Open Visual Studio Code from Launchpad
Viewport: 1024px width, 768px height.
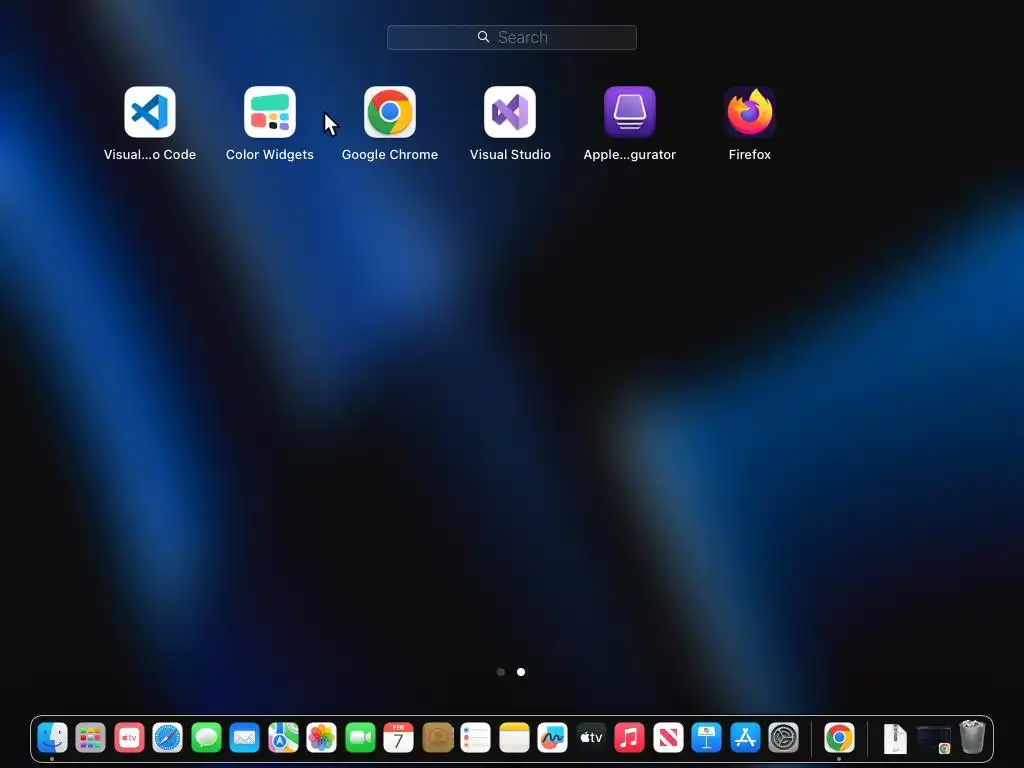pyautogui.click(x=150, y=112)
